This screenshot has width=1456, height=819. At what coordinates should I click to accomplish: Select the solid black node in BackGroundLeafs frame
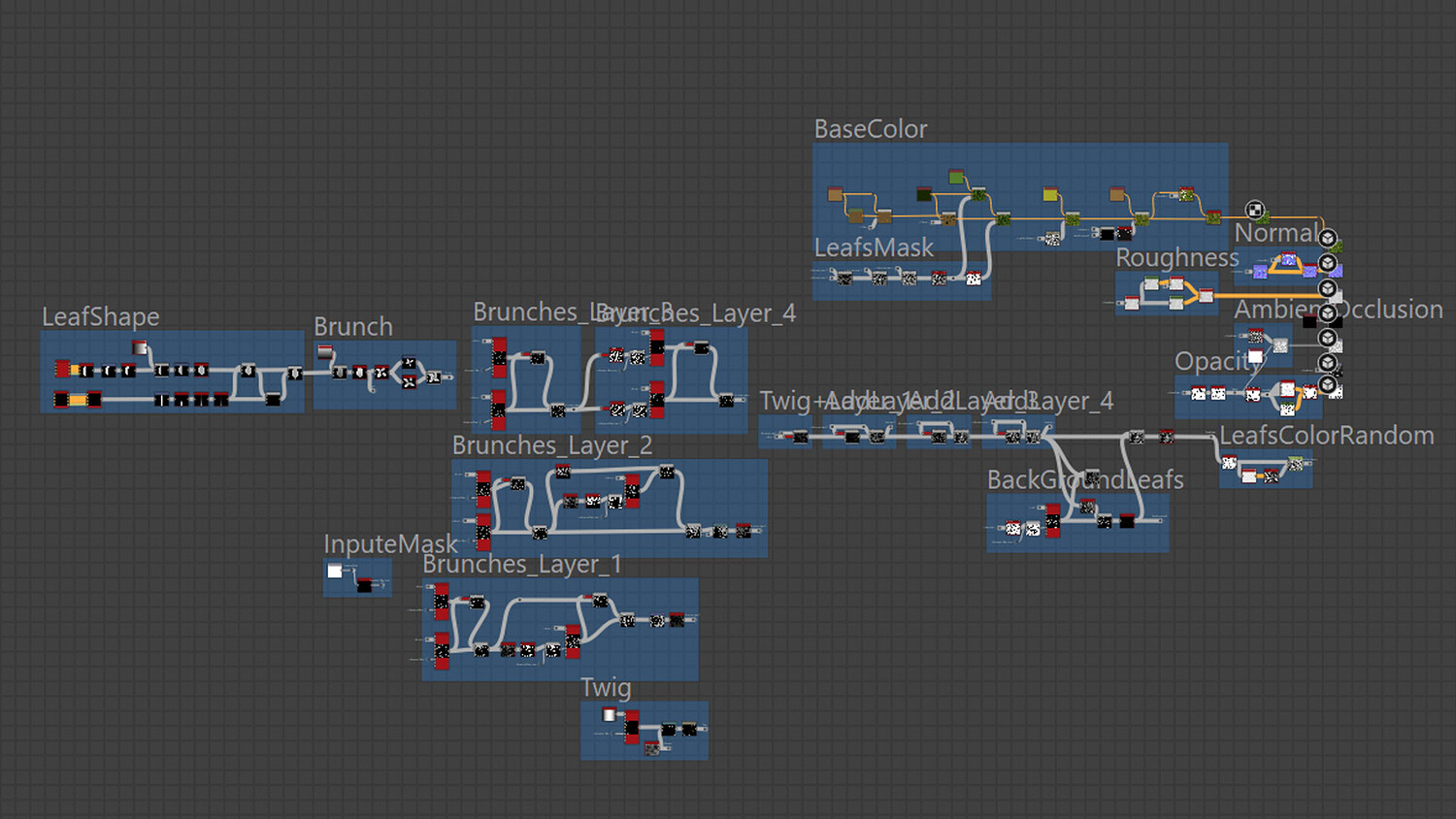point(1127,522)
